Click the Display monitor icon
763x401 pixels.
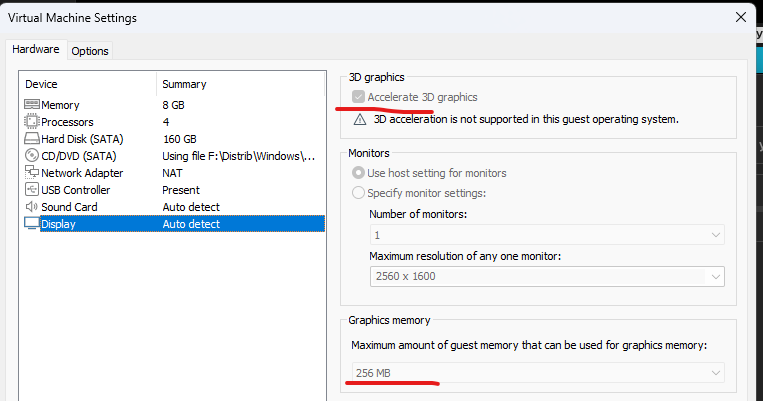click(x=32, y=224)
